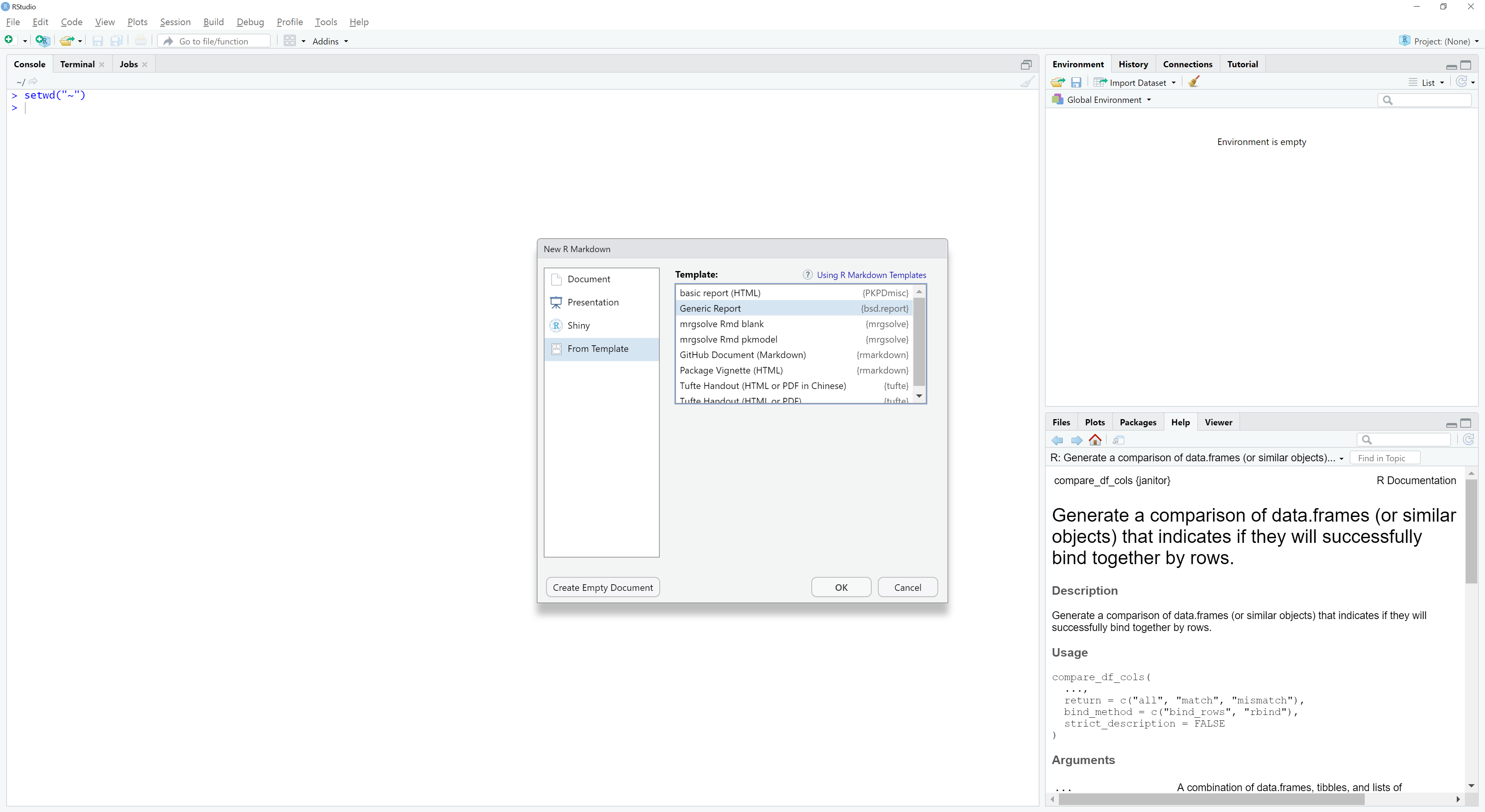Switch to the Packages tab
The image size is (1485, 812).
point(1138,422)
